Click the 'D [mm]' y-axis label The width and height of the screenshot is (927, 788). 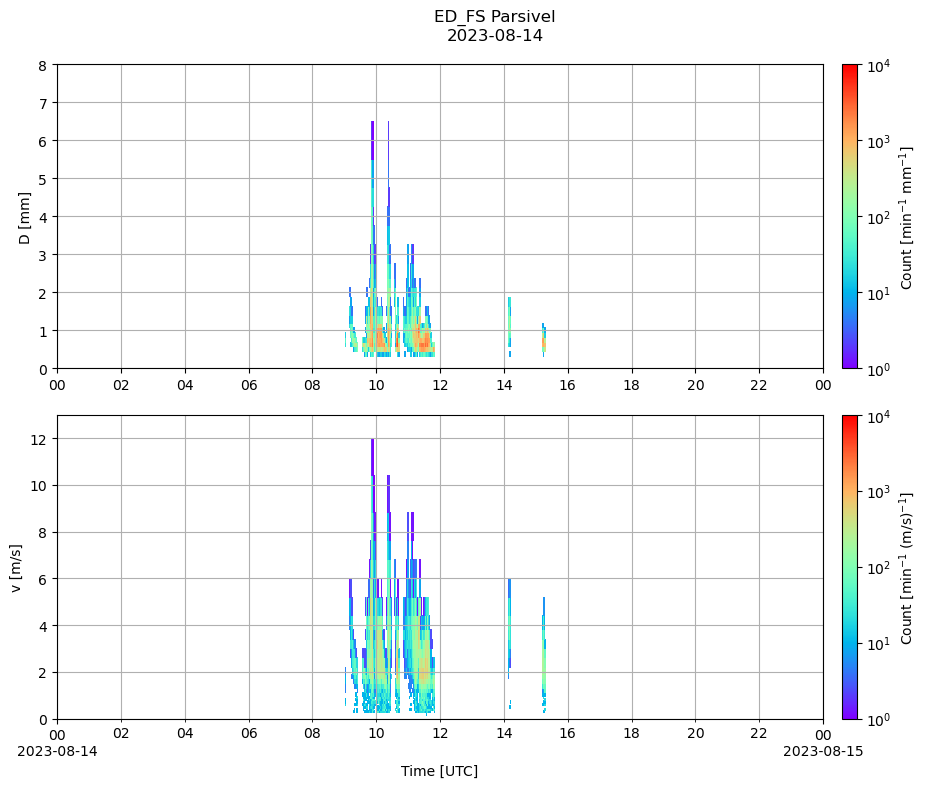(x=24, y=218)
